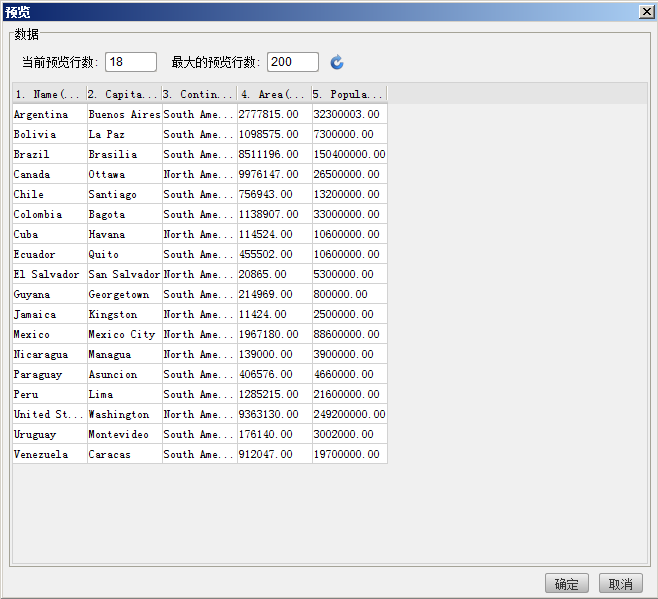This screenshot has height=599, width=658.
Task: Click the Asuncion capital cell
Action: coord(125,374)
